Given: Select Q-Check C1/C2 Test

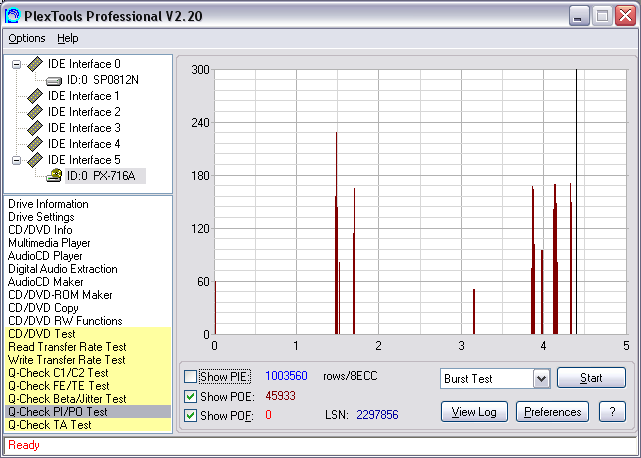Looking at the screenshot, I should (88, 373).
